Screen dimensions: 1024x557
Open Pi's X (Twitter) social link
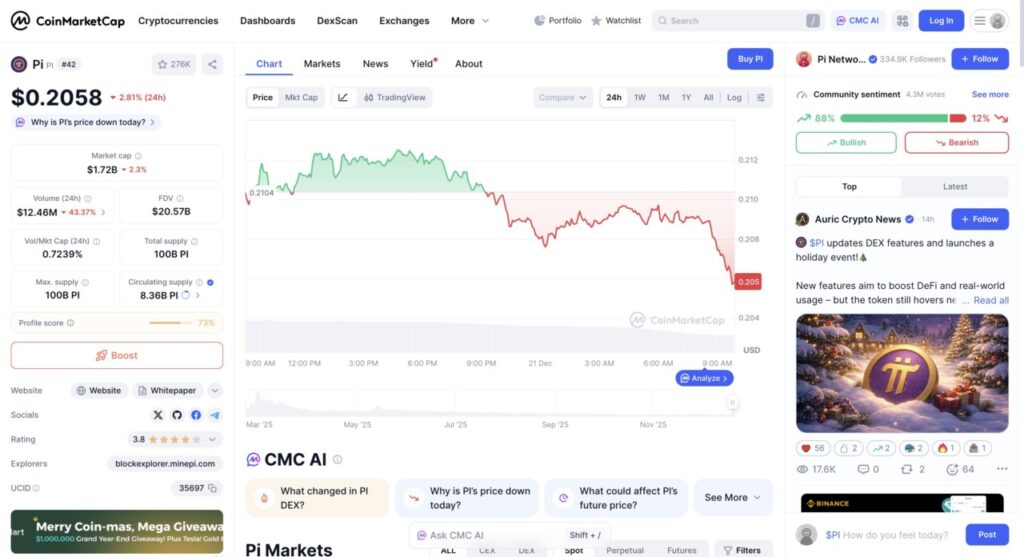point(157,415)
